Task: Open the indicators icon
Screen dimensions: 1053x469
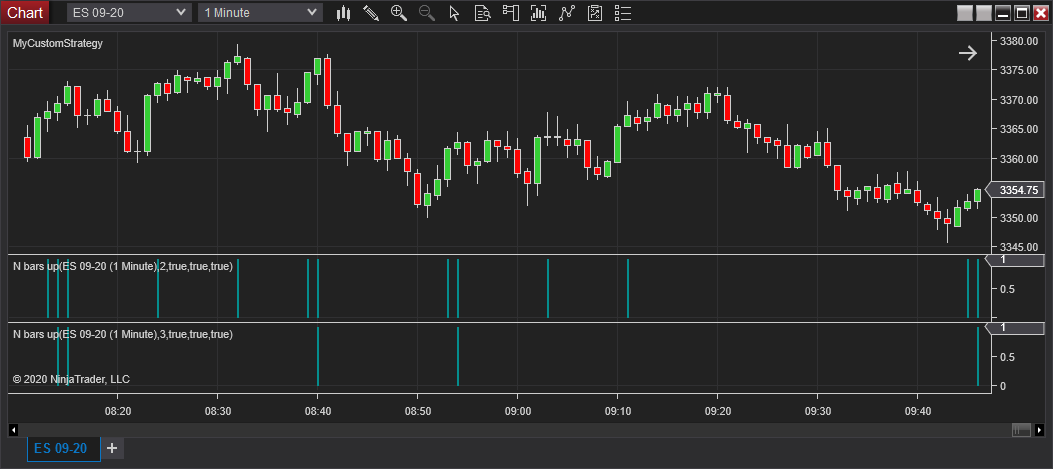Action: (x=539, y=13)
